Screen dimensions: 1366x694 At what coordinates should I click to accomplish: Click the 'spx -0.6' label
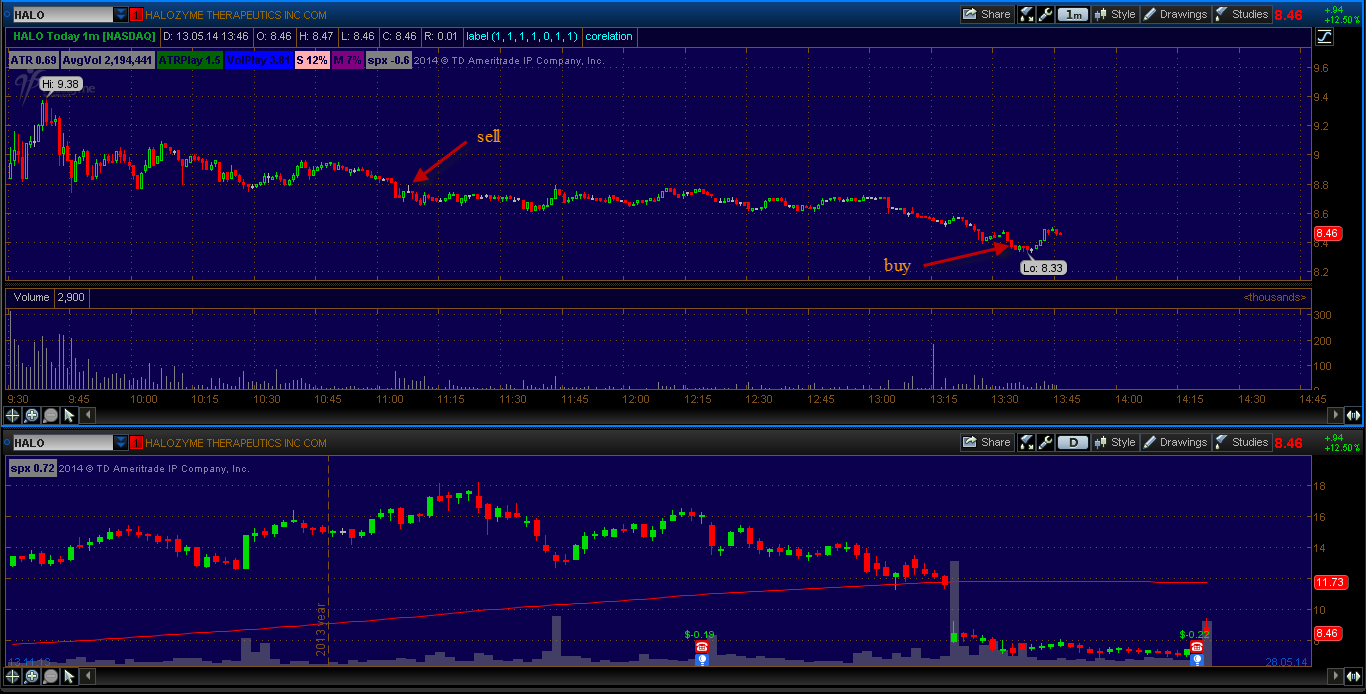389,60
